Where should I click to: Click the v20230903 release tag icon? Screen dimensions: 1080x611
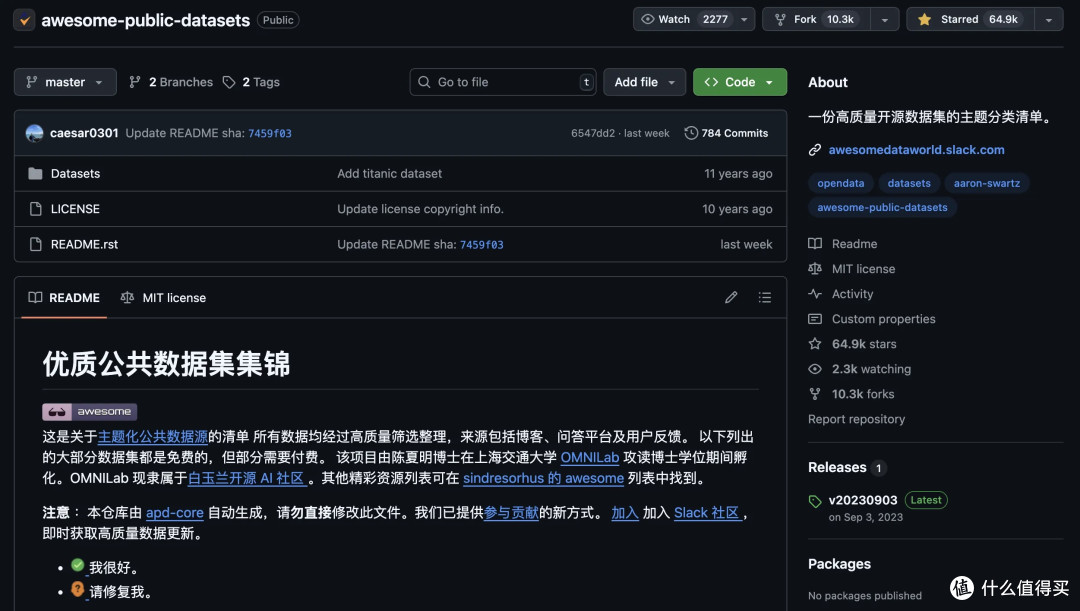(815, 501)
